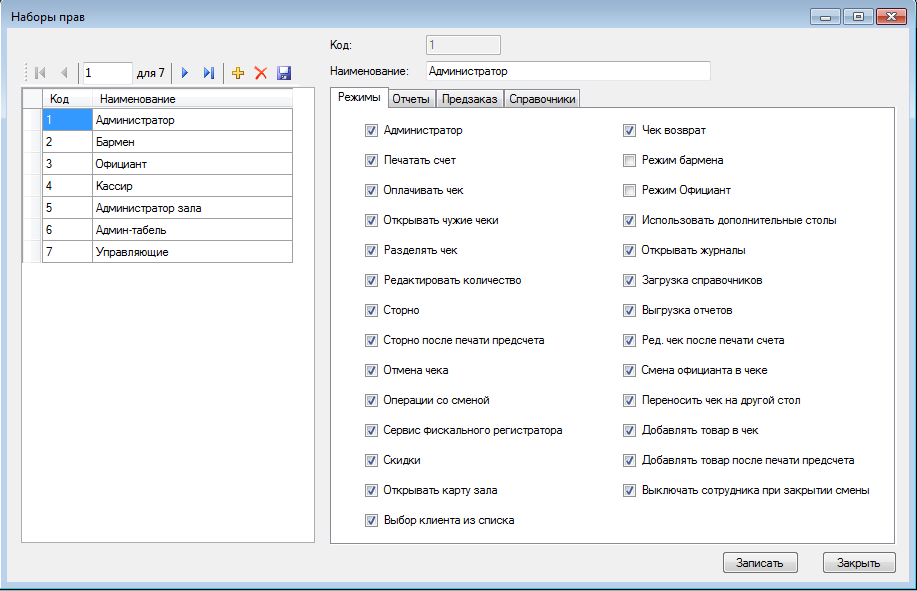Click the Закрыть button
This screenshot has height=591, width=917.
[x=859, y=563]
